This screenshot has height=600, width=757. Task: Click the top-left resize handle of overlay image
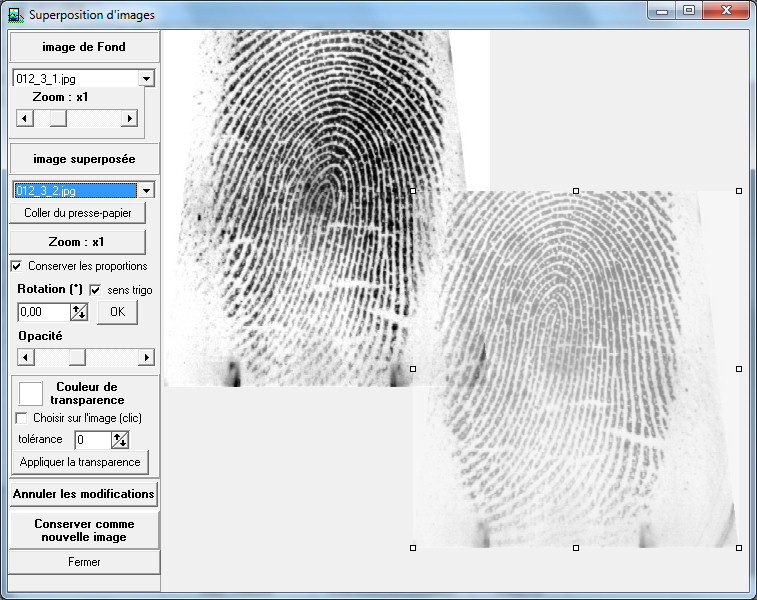click(x=413, y=191)
